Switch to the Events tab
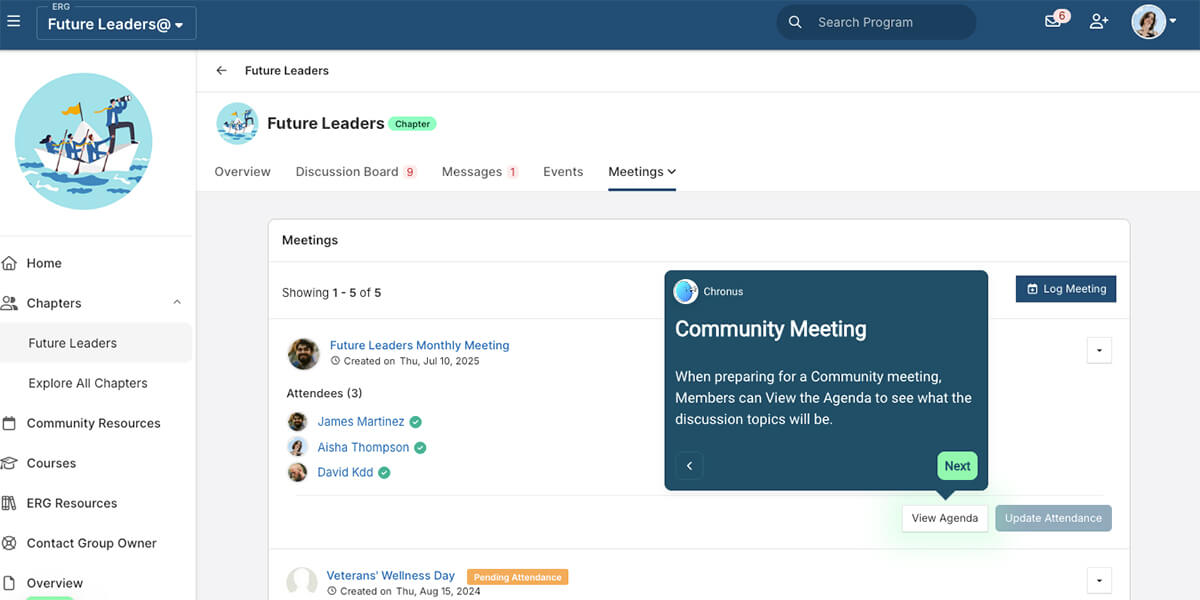Image resolution: width=1200 pixels, height=600 pixels. [562, 171]
